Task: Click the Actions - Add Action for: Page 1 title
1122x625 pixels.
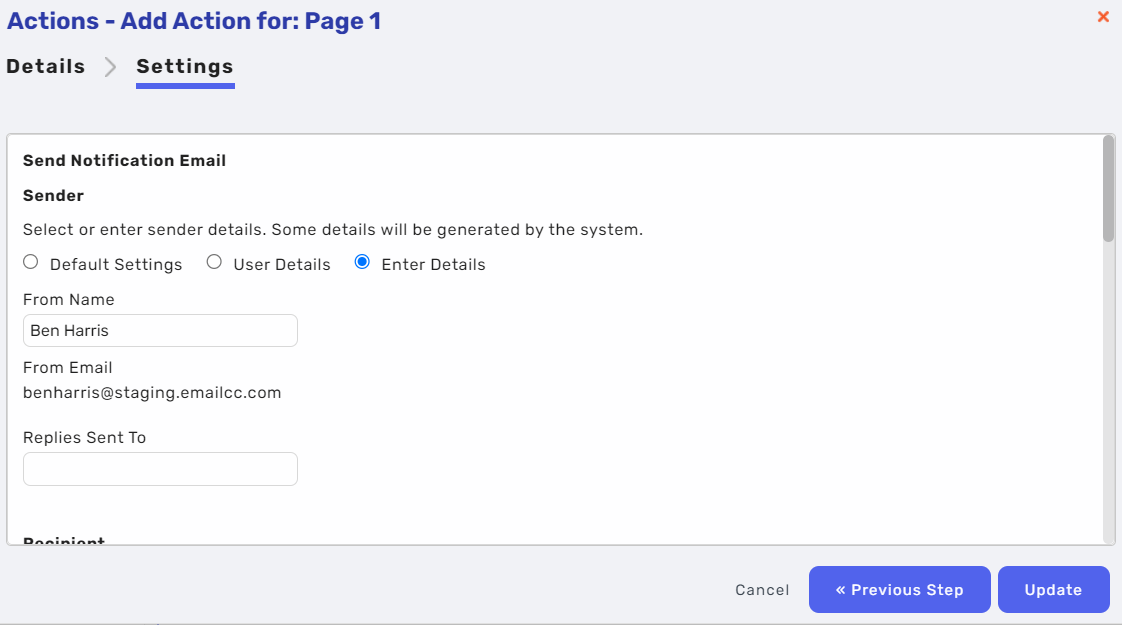Action: click(x=194, y=21)
